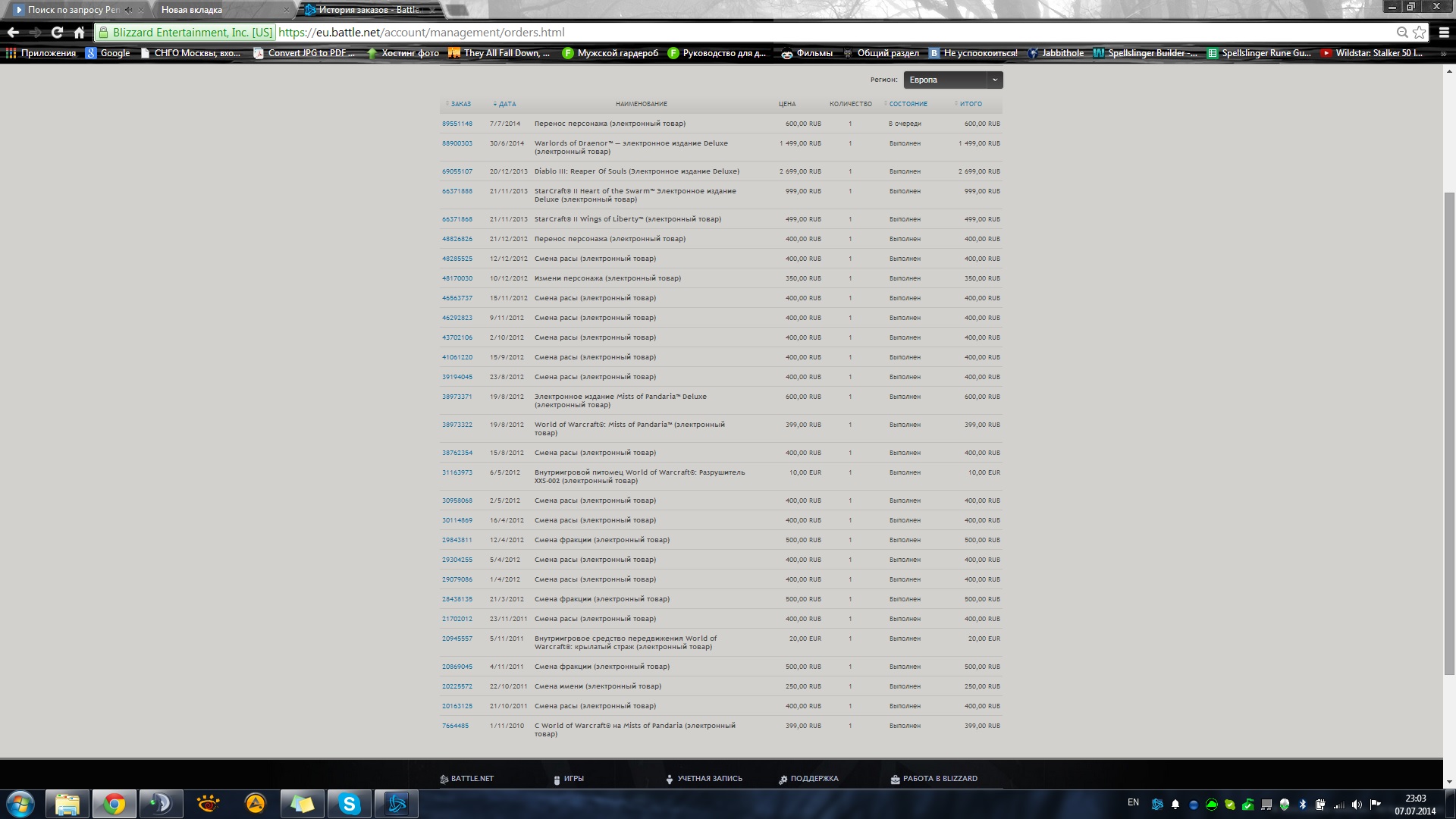Open the Battle.net launcher taskbar icon
The image size is (1456, 819).
pos(396,804)
